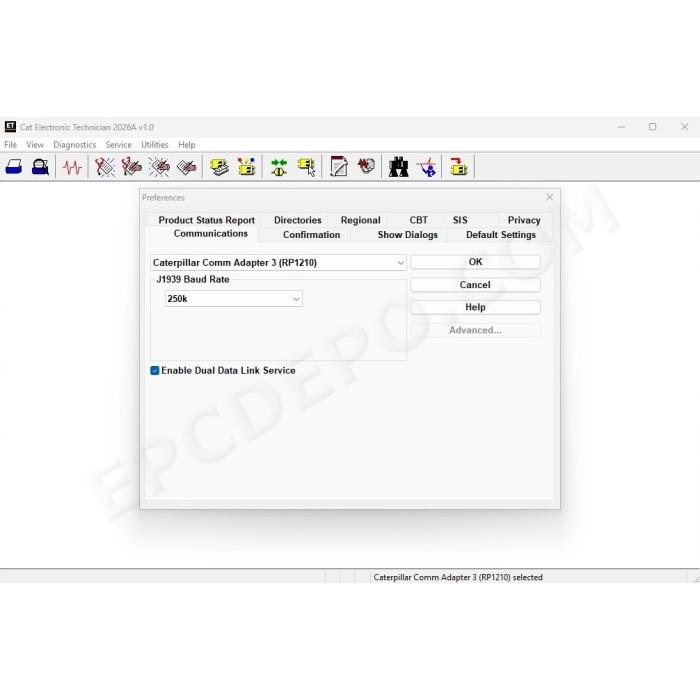Uncheck Enable Dual Data Link Service

tap(155, 371)
